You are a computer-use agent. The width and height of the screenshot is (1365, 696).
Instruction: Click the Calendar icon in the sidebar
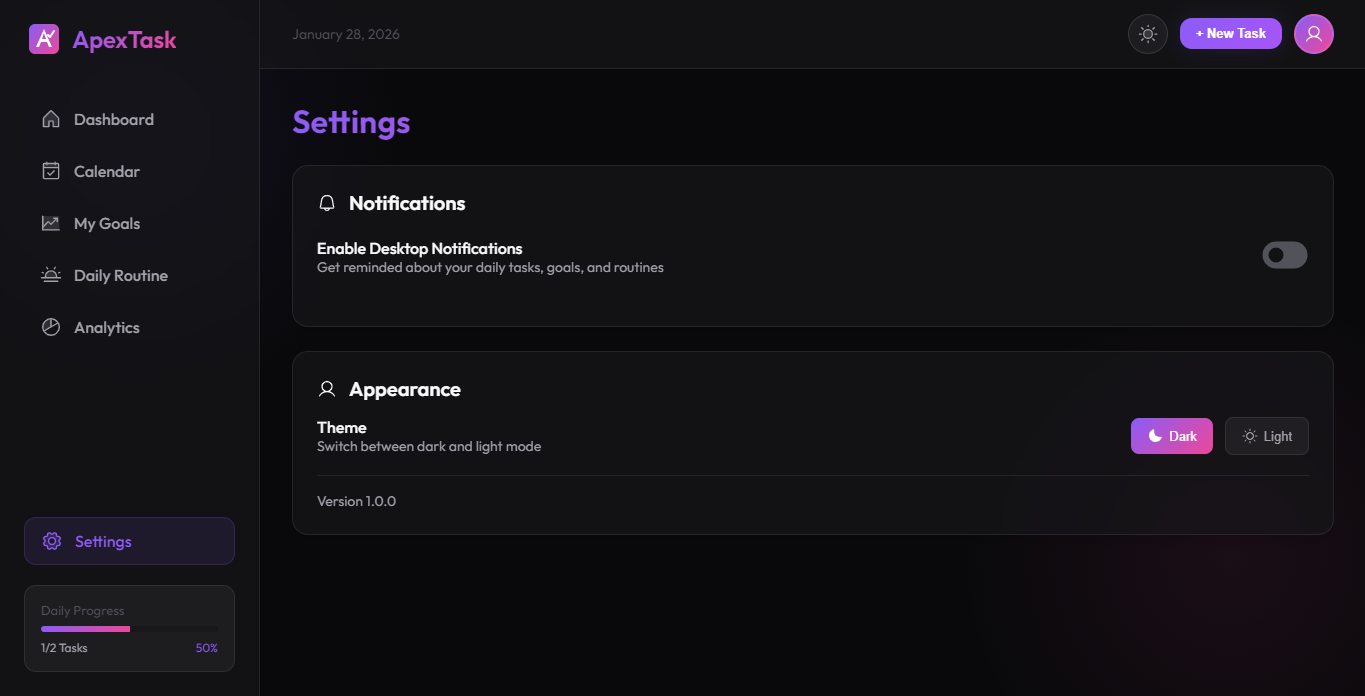tap(50, 170)
